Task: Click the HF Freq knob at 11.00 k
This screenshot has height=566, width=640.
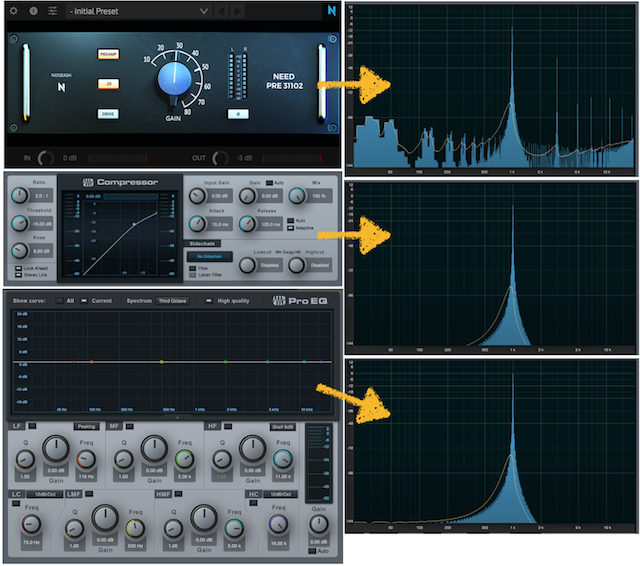Action: [x=283, y=459]
